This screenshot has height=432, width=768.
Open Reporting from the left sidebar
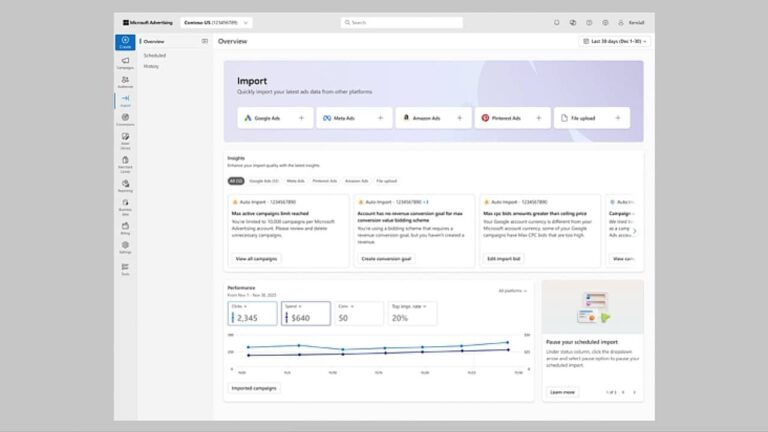point(125,186)
